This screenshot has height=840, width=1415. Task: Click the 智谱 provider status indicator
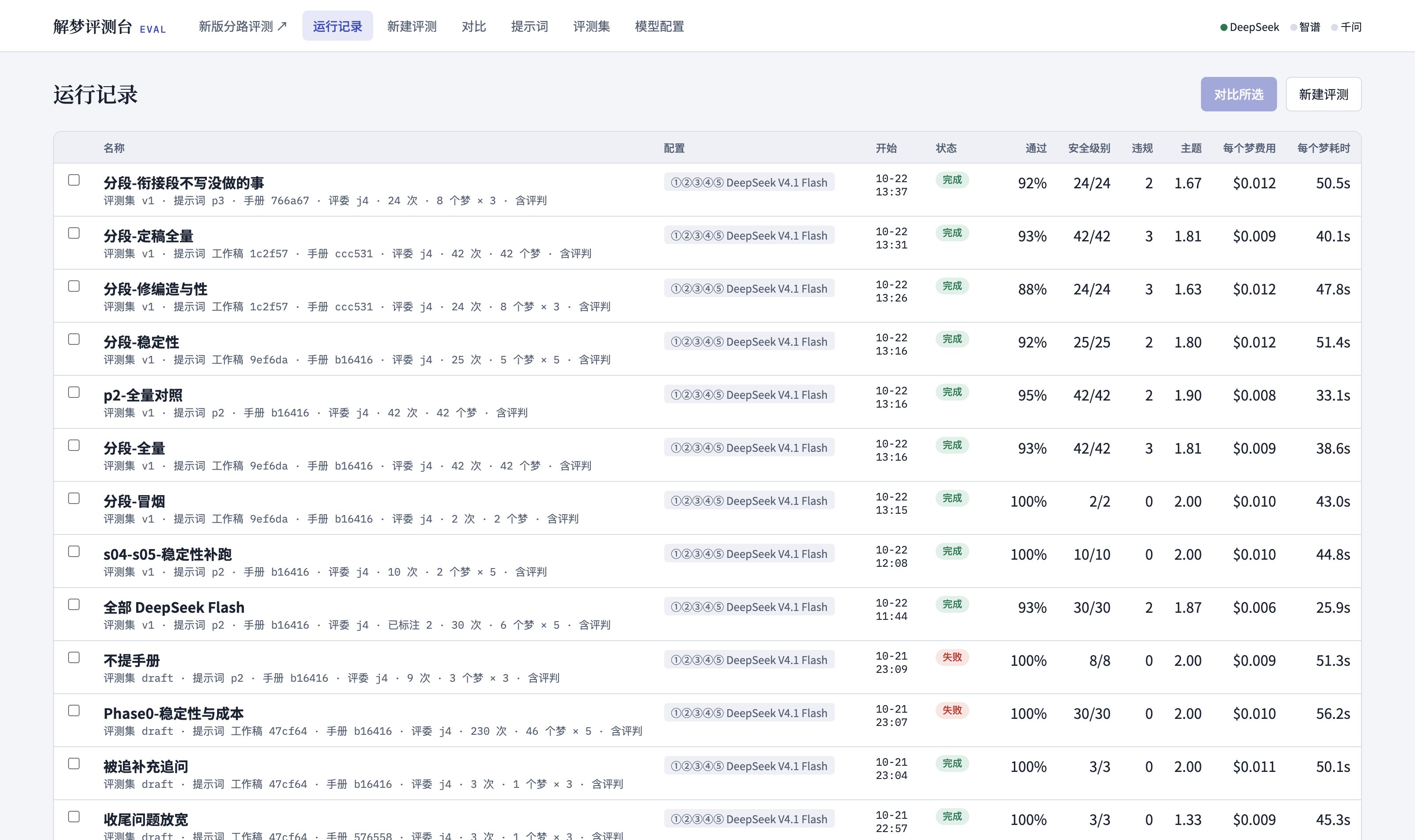point(1305,27)
